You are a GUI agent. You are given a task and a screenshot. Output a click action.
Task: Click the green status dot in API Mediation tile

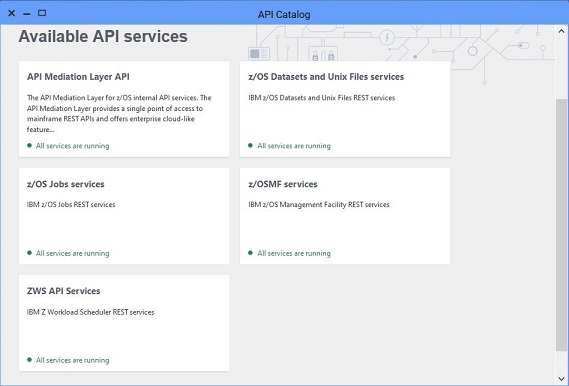29,145
